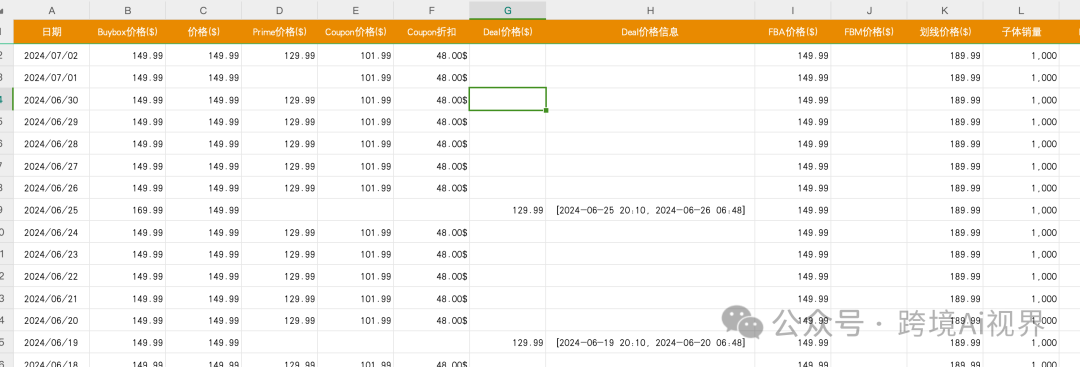This screenshot has height=367, width=1080.
Task: Click the 日期 header cell
Action: pos(51,32)
